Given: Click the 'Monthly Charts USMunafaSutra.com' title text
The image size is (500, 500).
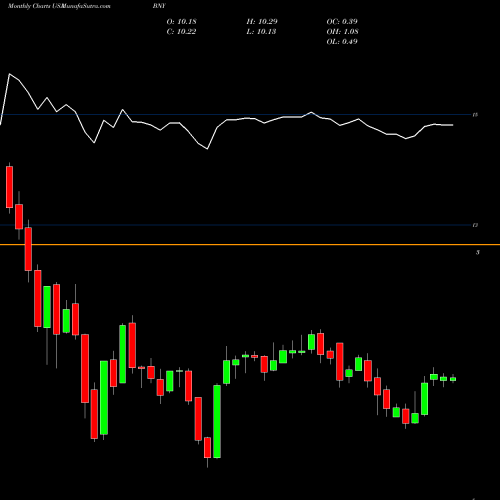Looking at the screenshot, I should pos(59,6).
